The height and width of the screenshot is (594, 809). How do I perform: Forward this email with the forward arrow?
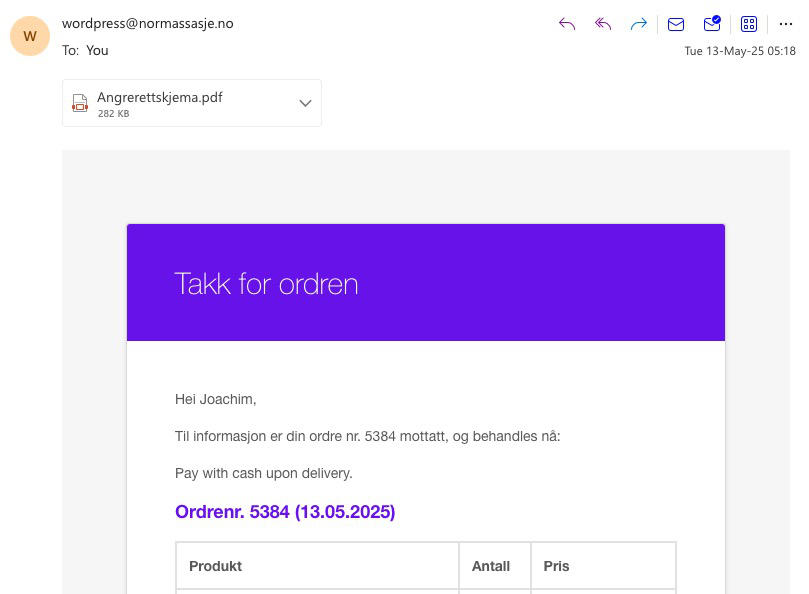[639, 24]
